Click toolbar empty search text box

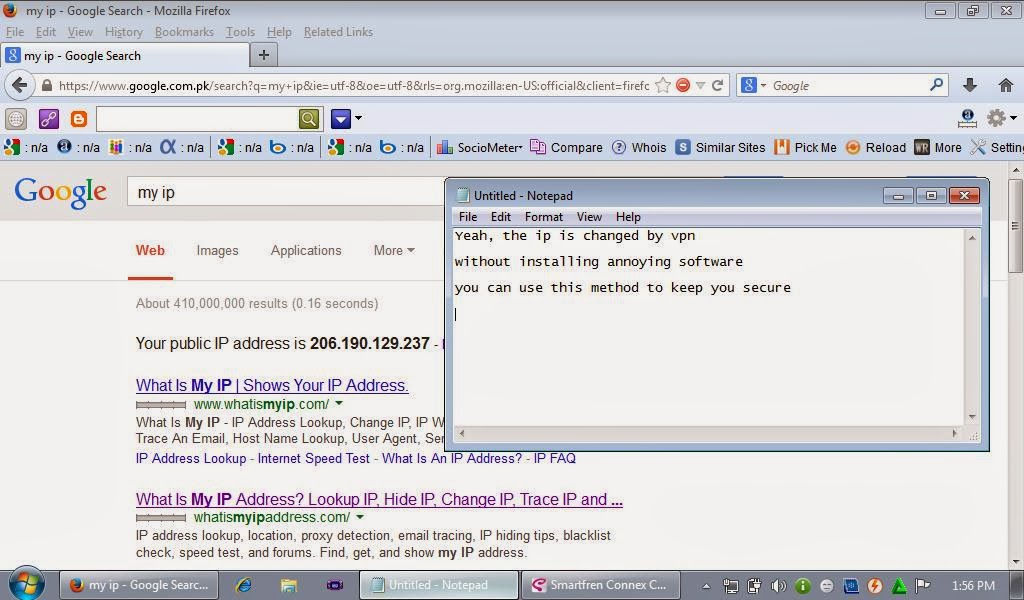pos(197,119)
